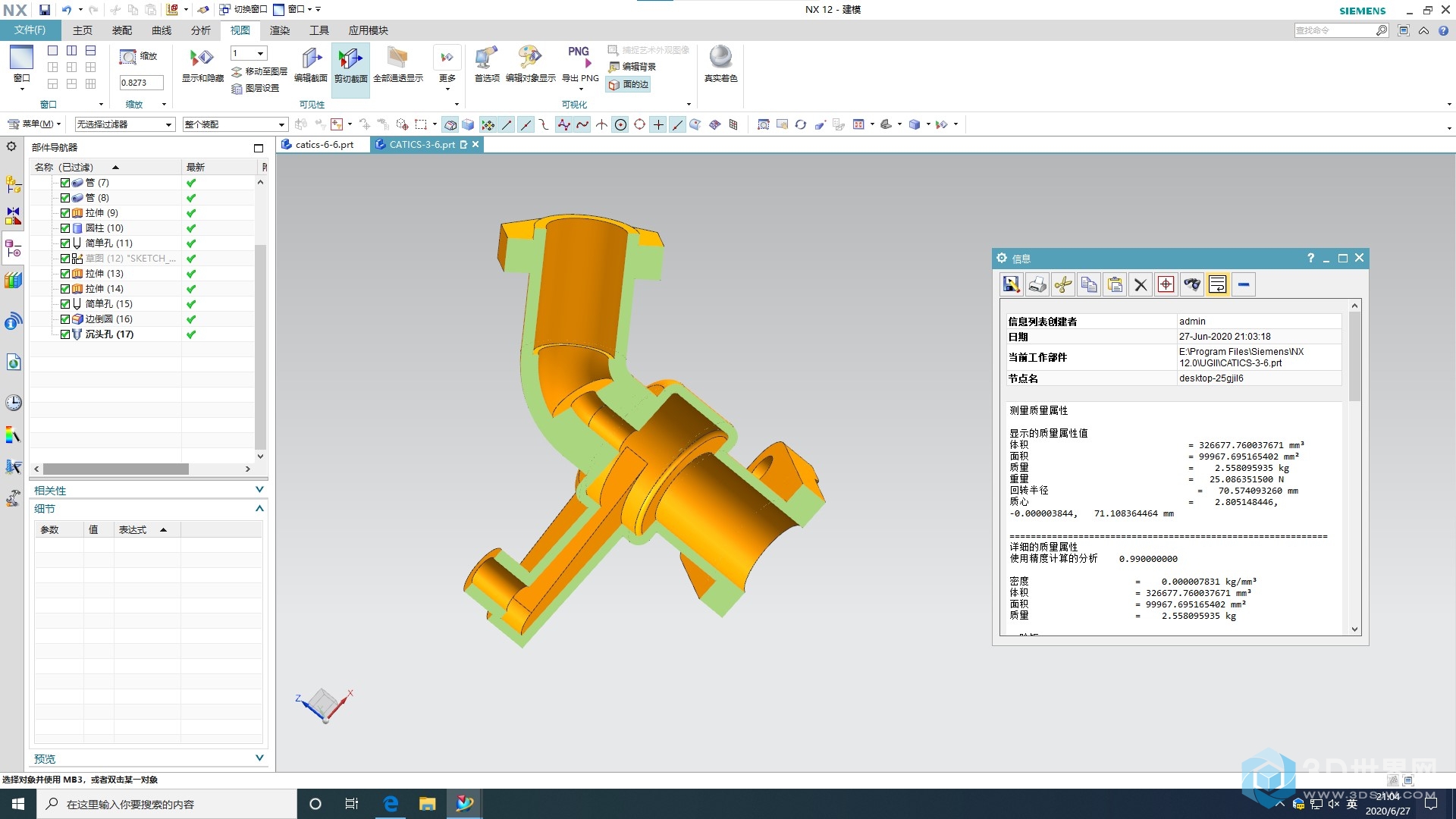Open the 无选择过滤器 selection filter dropdown
The image size is (1456, 819).
tap(124, 124)
